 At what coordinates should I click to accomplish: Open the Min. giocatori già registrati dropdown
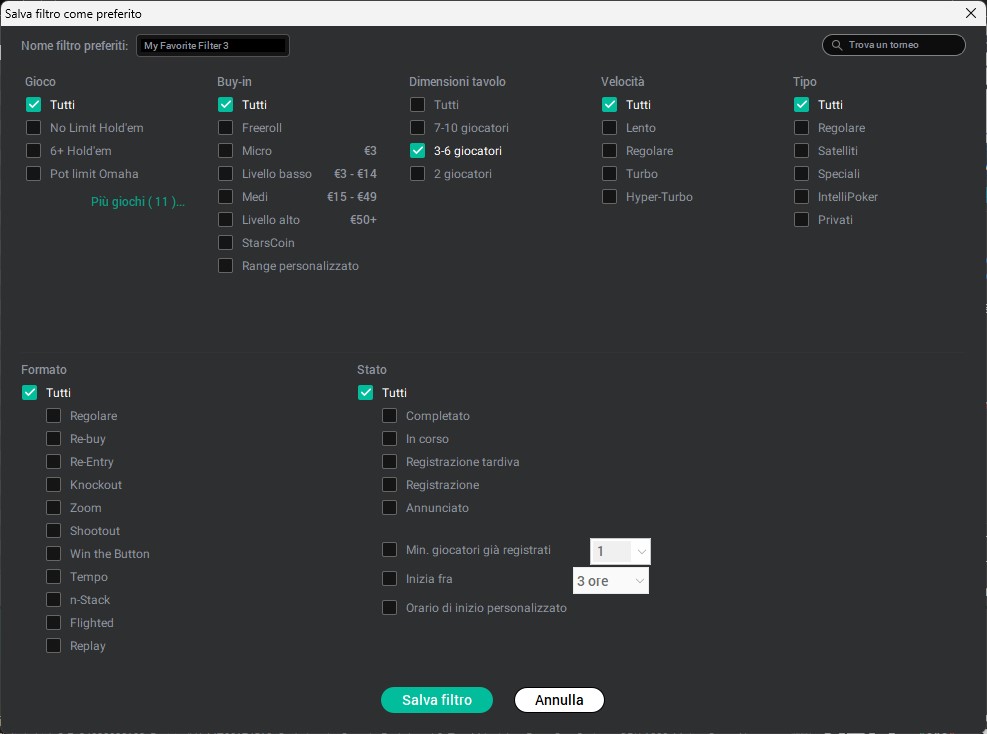tap(620, 551)
